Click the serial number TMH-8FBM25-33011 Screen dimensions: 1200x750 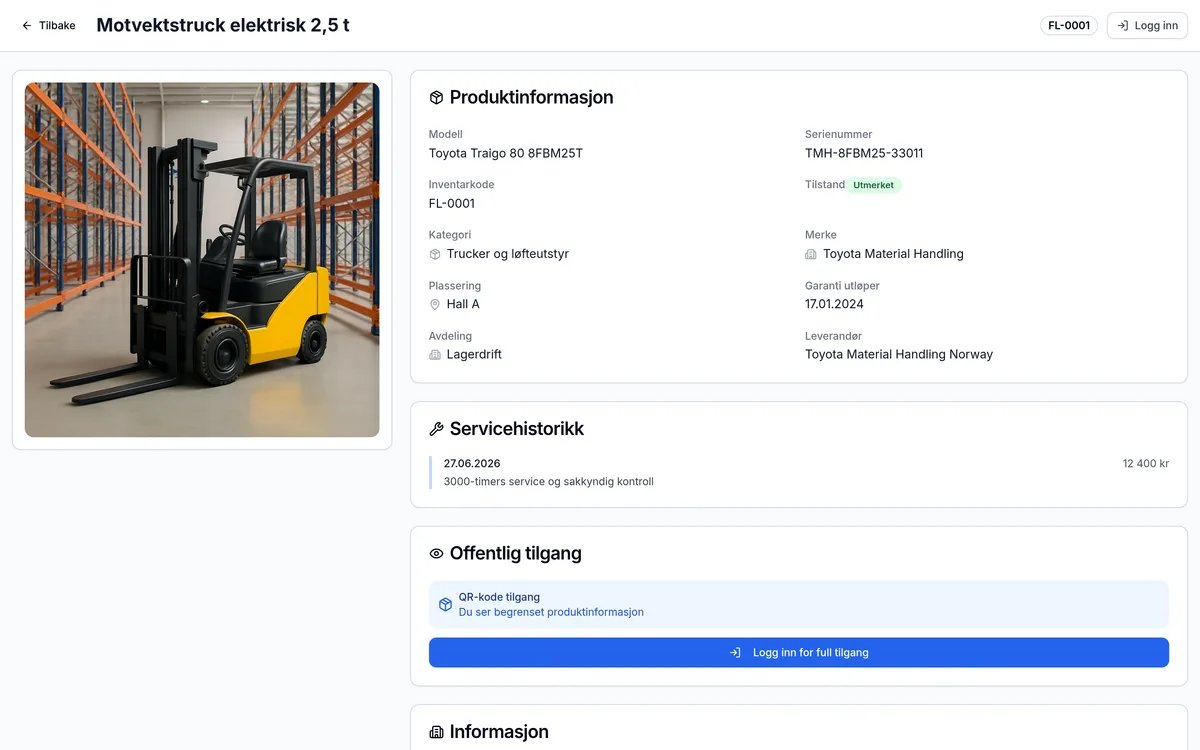point(864,153)
